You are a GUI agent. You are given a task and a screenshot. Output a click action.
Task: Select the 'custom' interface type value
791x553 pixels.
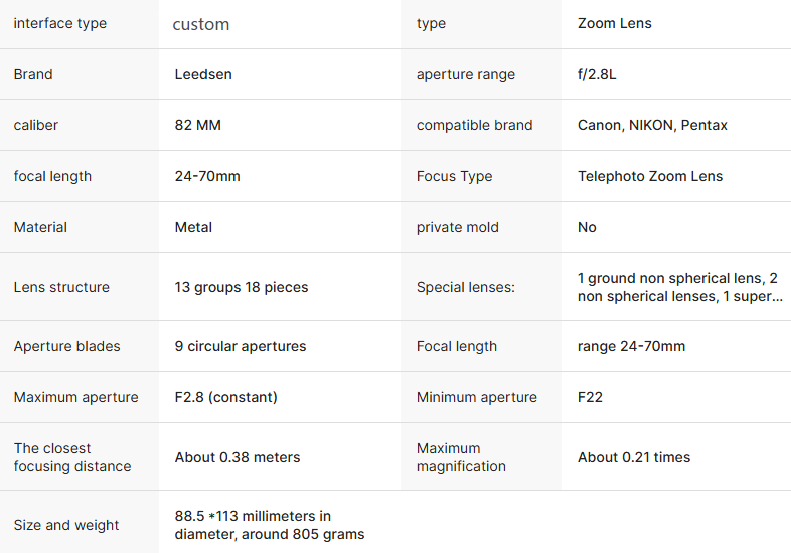coord(201,24)
